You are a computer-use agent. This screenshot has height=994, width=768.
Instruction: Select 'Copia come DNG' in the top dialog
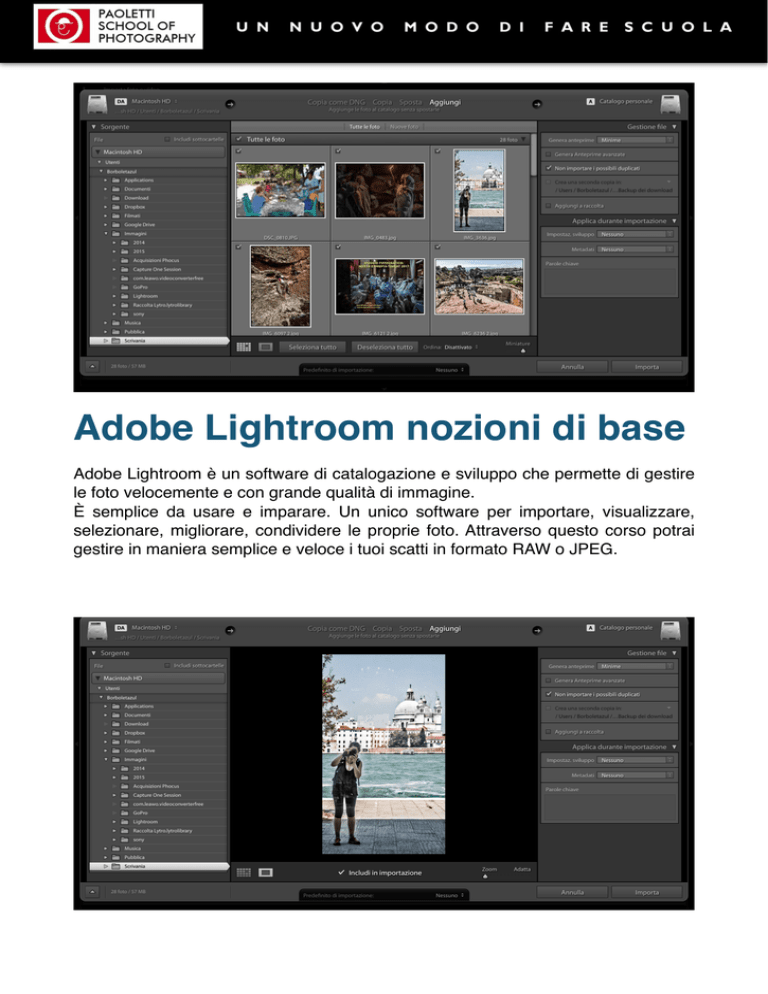pos(336,102)
